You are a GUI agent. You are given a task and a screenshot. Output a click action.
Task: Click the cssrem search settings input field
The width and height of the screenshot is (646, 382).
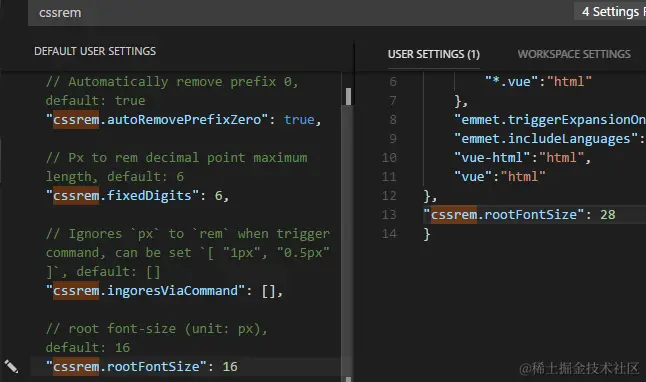pyautogui.click(x=301, y=13)
